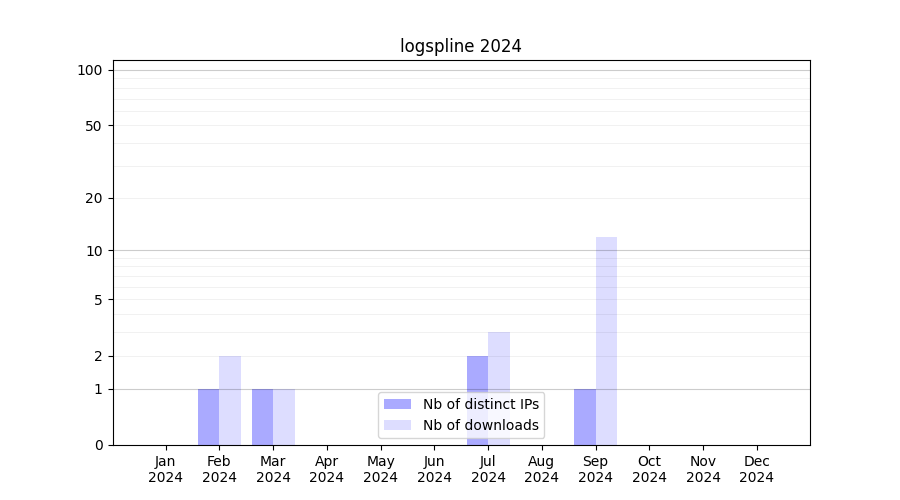
Task: Select the '20' y-axis tick label
Action: point(94,198)
